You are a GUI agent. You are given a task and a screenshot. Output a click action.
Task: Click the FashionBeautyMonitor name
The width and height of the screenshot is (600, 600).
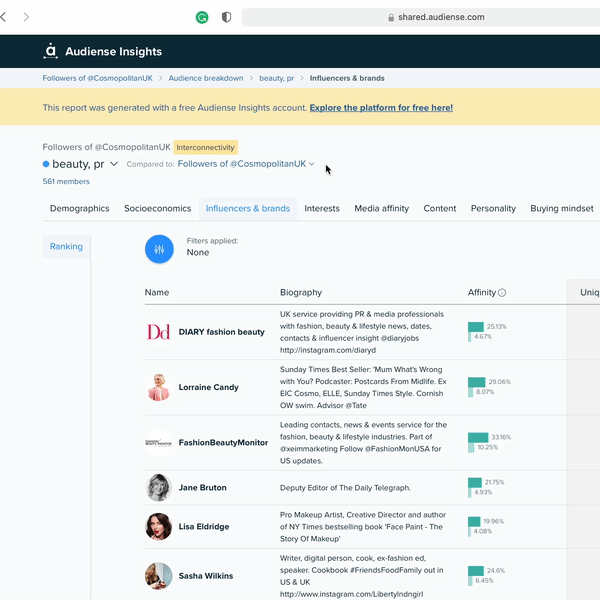point(223,443)
